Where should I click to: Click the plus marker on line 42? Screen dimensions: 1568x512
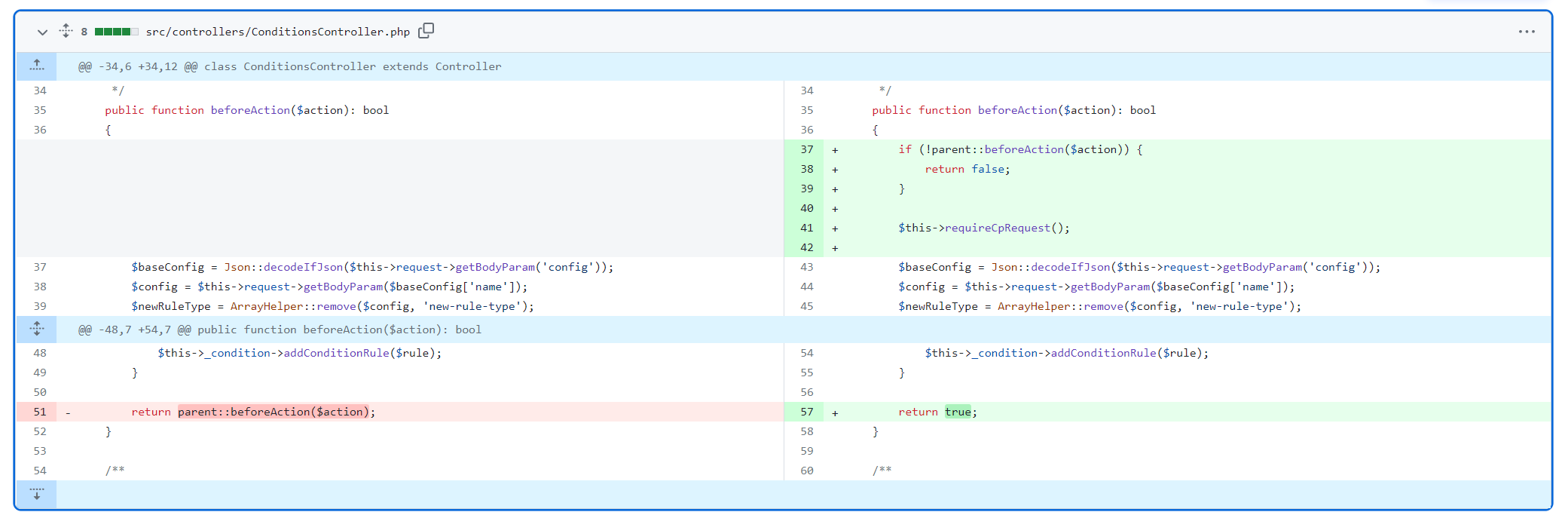coord(835,248)
